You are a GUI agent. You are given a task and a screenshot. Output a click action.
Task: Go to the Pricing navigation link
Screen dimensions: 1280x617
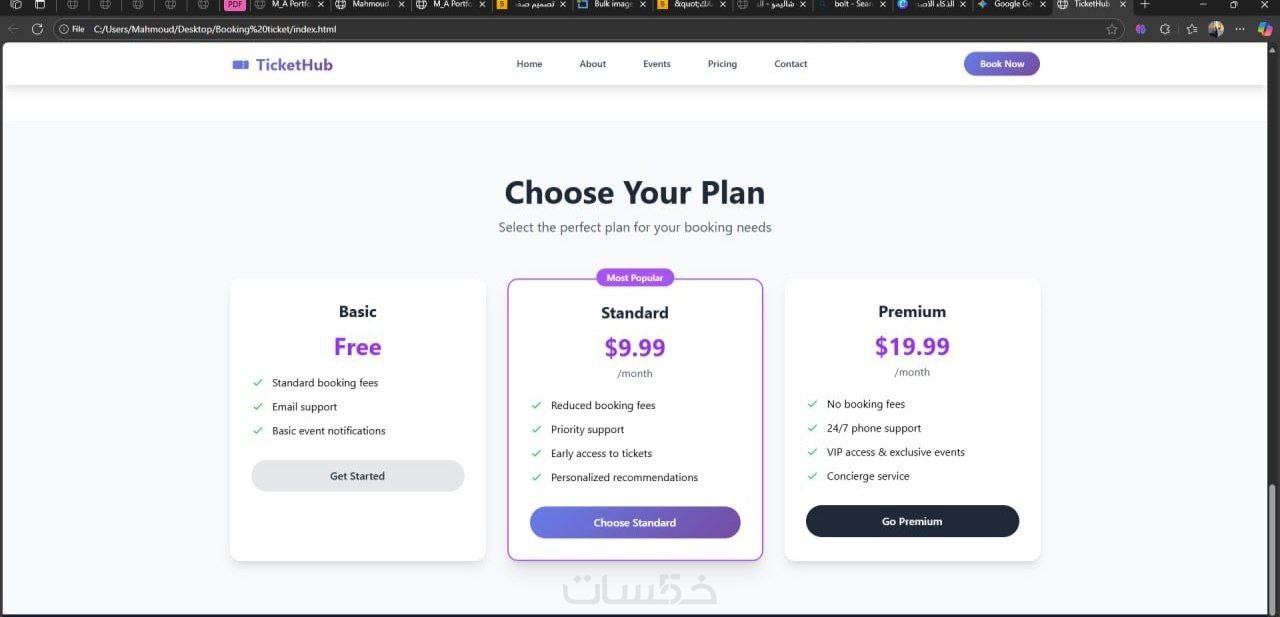click(x=722, y=64)
